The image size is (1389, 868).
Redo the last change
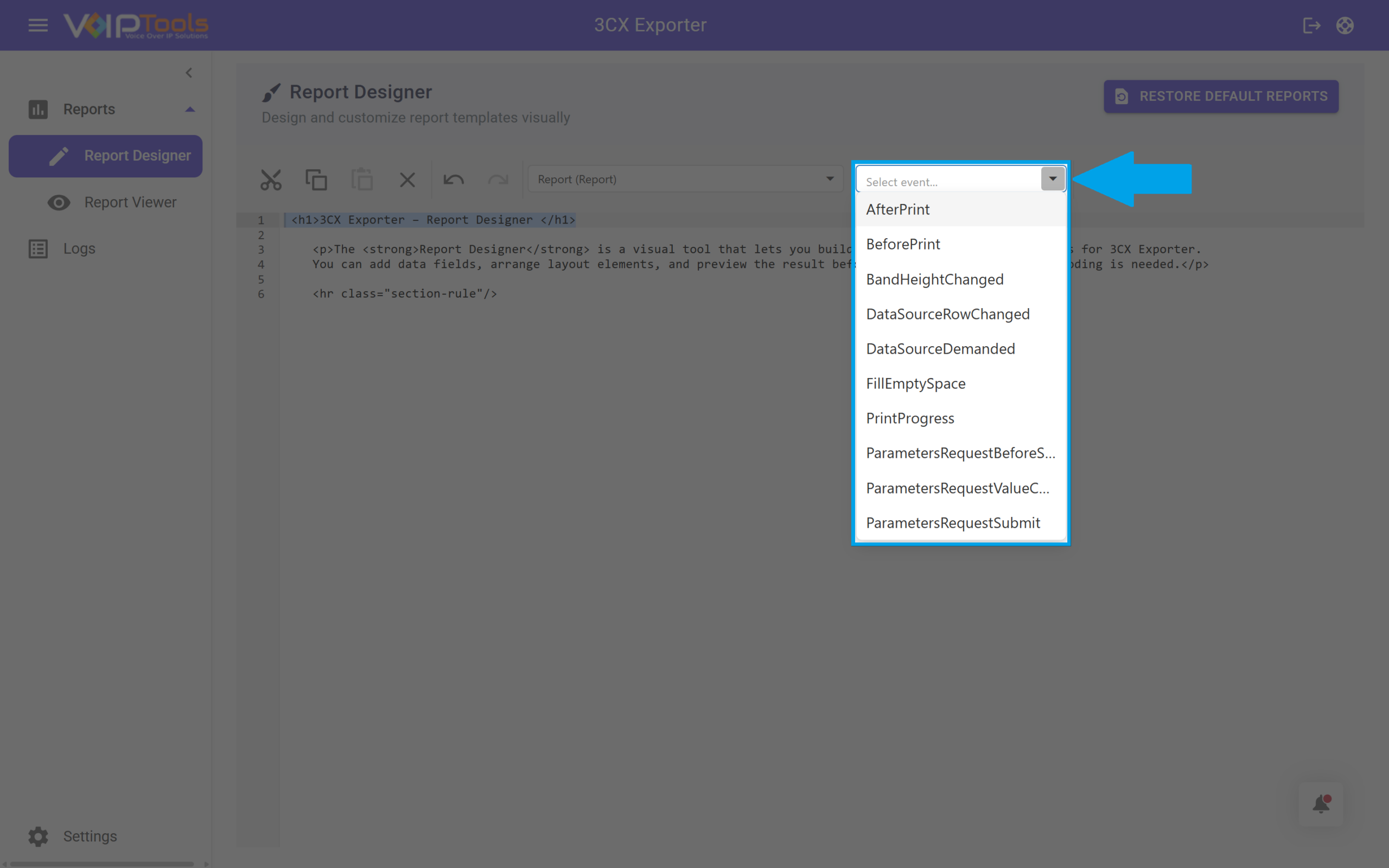pyautogui.click(x=498, y=180)
